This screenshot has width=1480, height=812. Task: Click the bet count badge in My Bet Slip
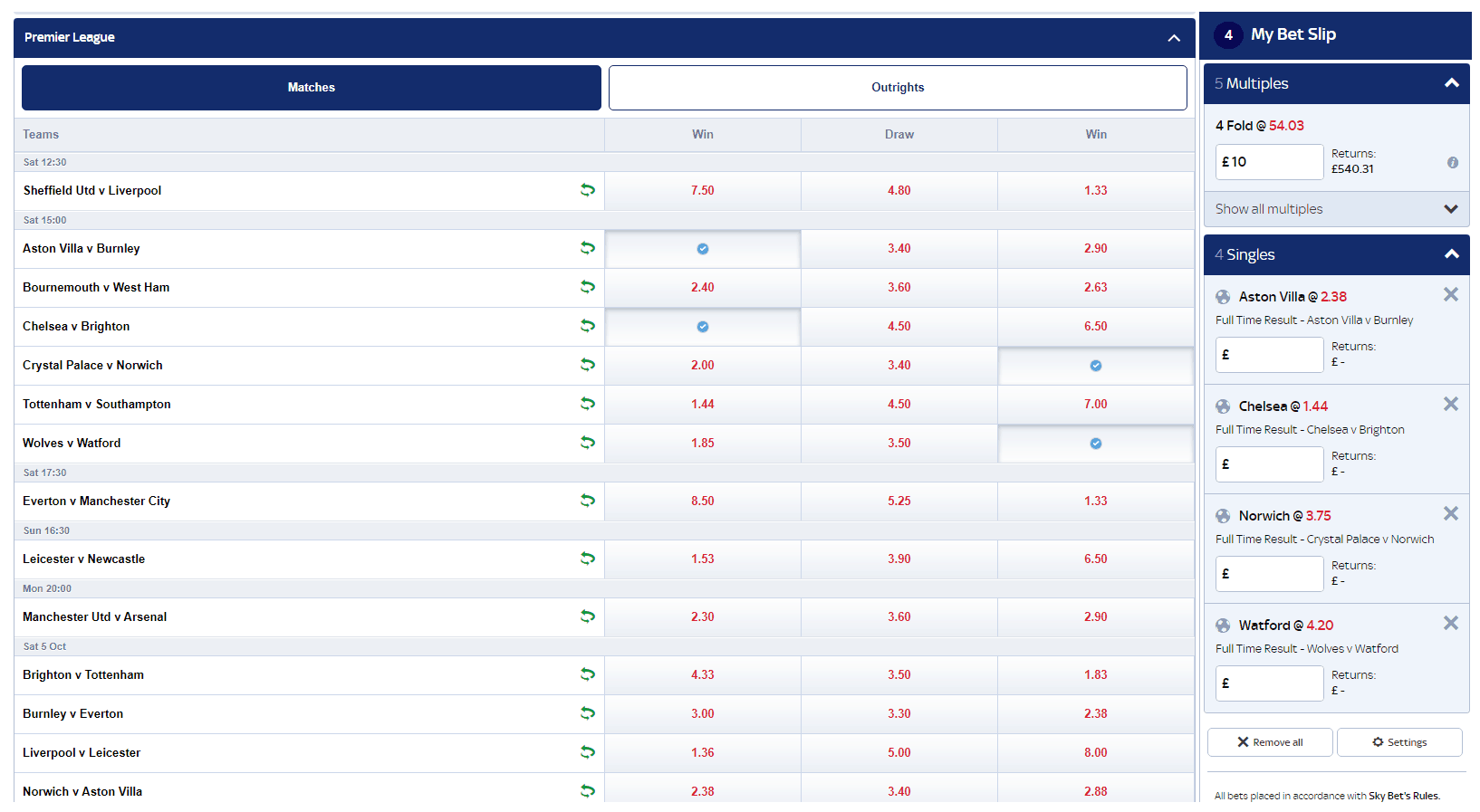(1228, 35)
